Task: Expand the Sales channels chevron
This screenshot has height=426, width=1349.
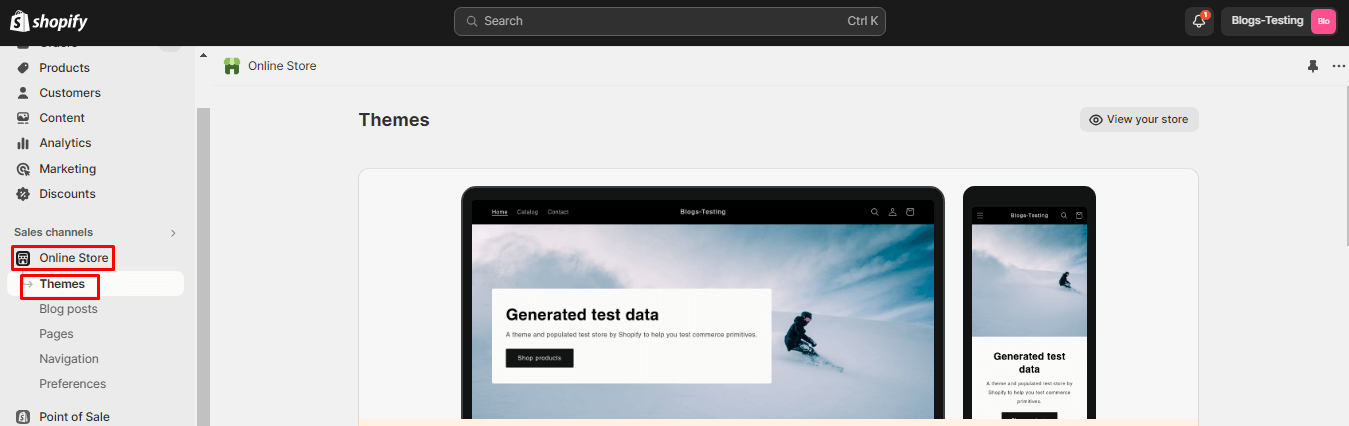Action: [x=173, y=233]
